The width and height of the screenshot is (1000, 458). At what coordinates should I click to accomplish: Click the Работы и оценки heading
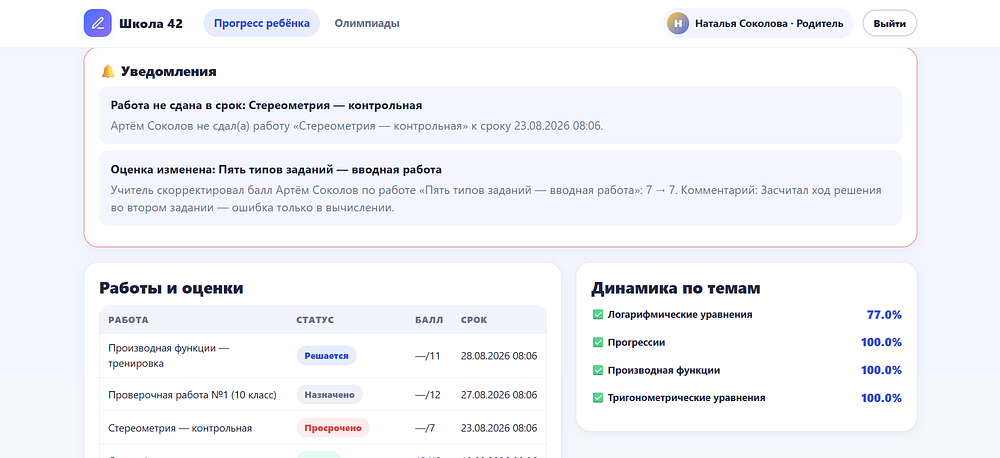tap(171, 288)
